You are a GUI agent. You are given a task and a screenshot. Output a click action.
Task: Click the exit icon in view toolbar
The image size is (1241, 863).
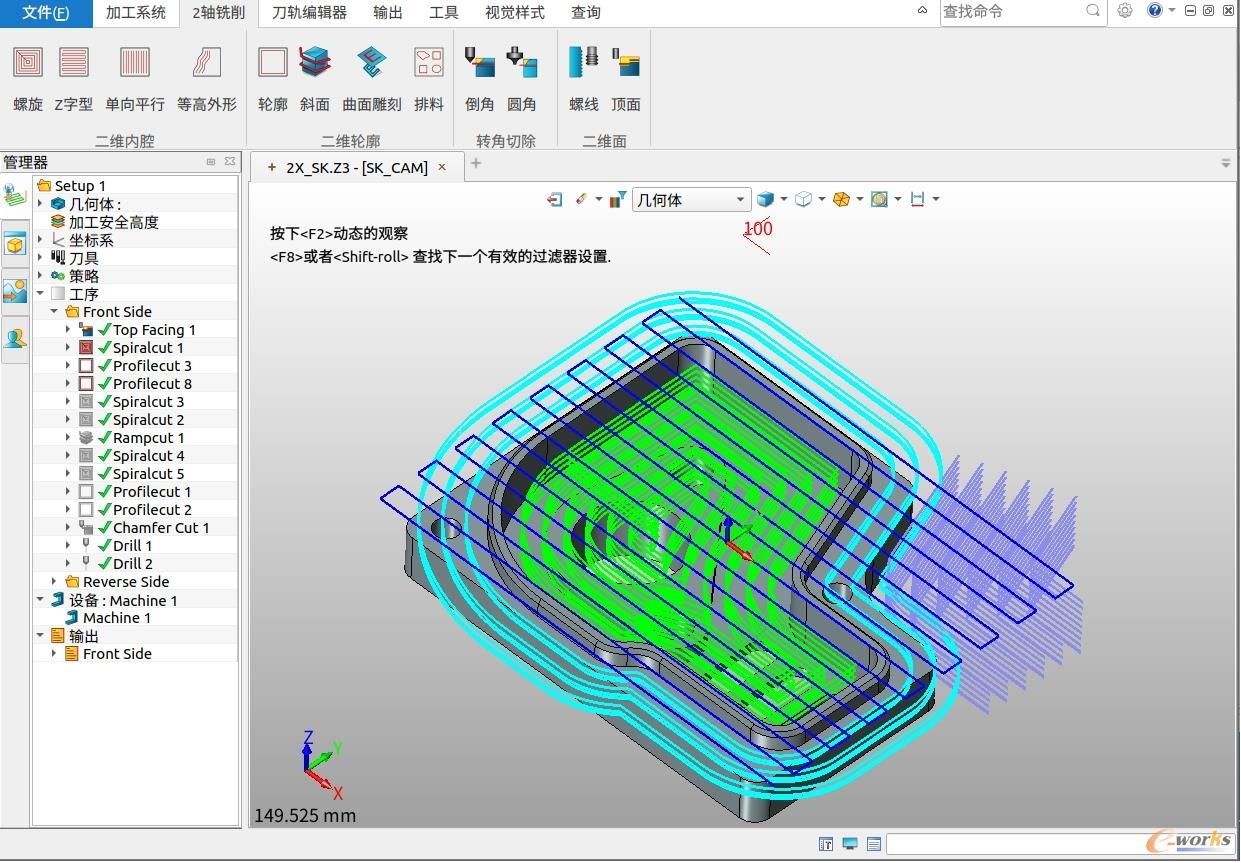coord(555,200)
